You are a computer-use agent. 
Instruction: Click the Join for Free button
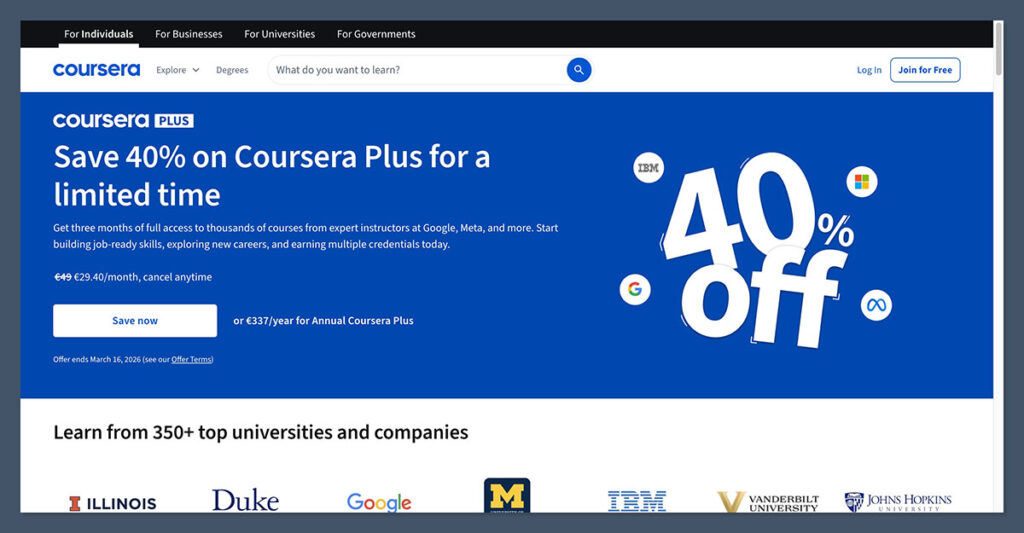925,70
